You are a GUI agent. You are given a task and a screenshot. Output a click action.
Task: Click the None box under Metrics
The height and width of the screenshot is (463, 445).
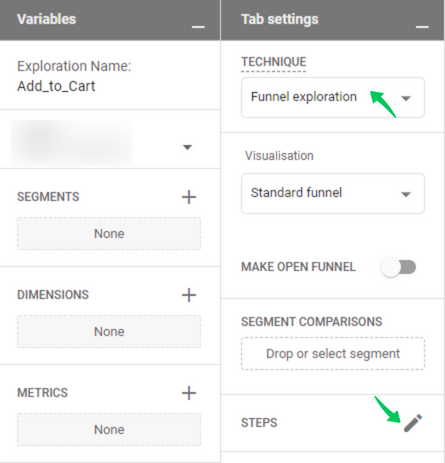[109, 430]
